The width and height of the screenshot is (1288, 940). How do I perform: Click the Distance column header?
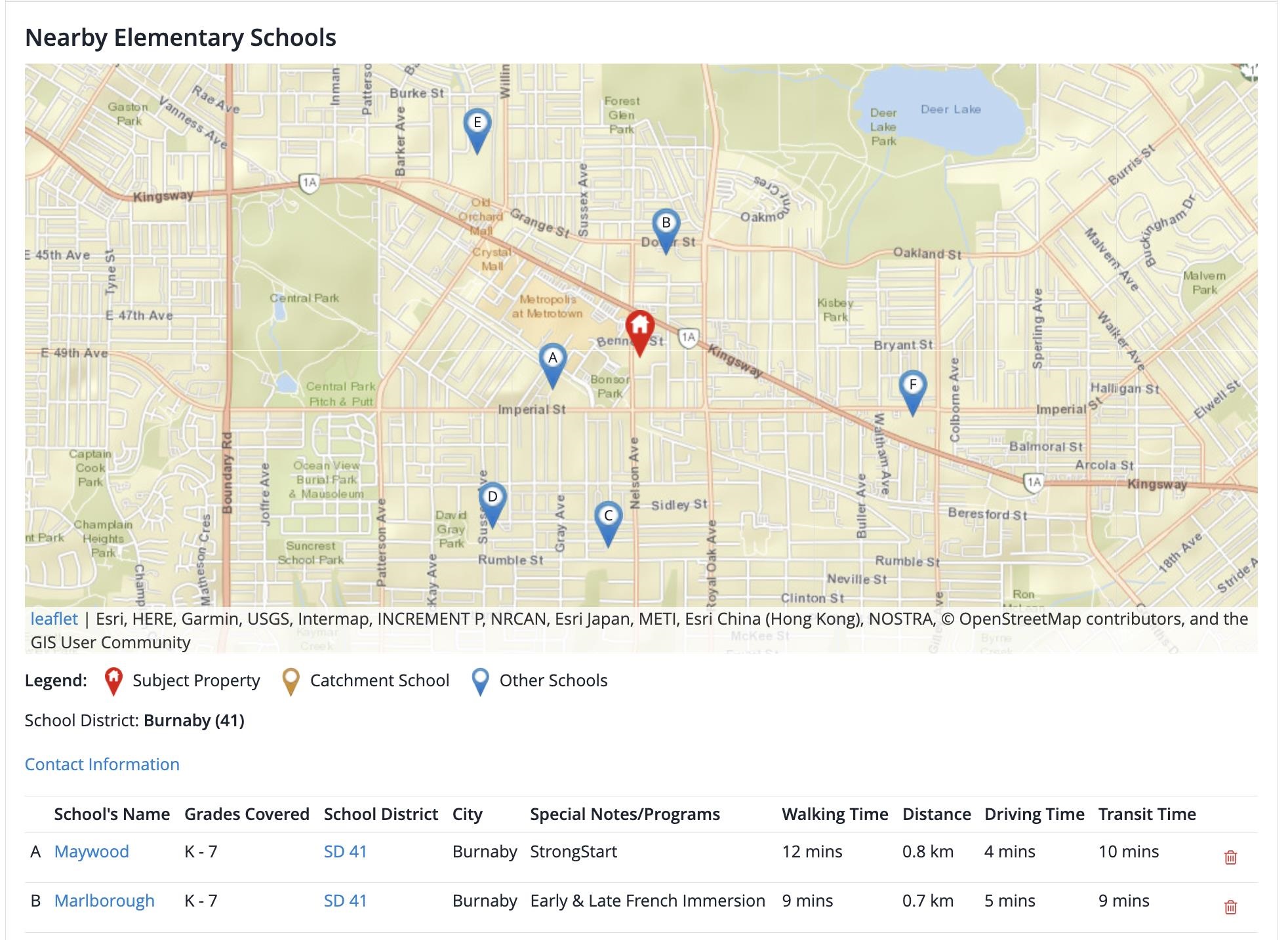tap(936, 814)
